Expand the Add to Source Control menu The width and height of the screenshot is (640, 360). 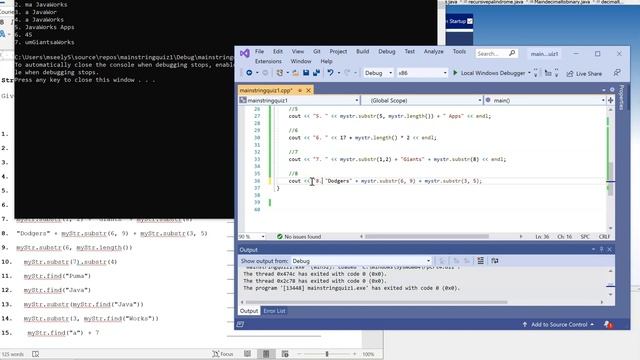tap(558, 324)
